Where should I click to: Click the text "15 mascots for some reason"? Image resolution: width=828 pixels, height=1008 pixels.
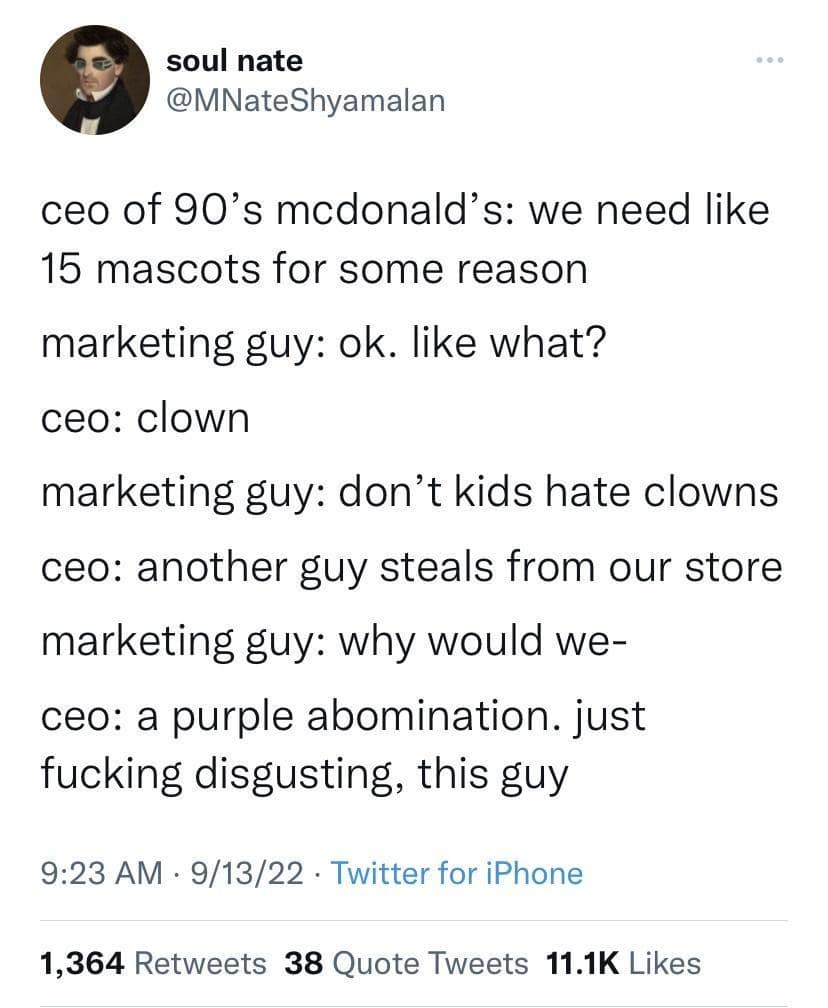click(x=313, y=267)
